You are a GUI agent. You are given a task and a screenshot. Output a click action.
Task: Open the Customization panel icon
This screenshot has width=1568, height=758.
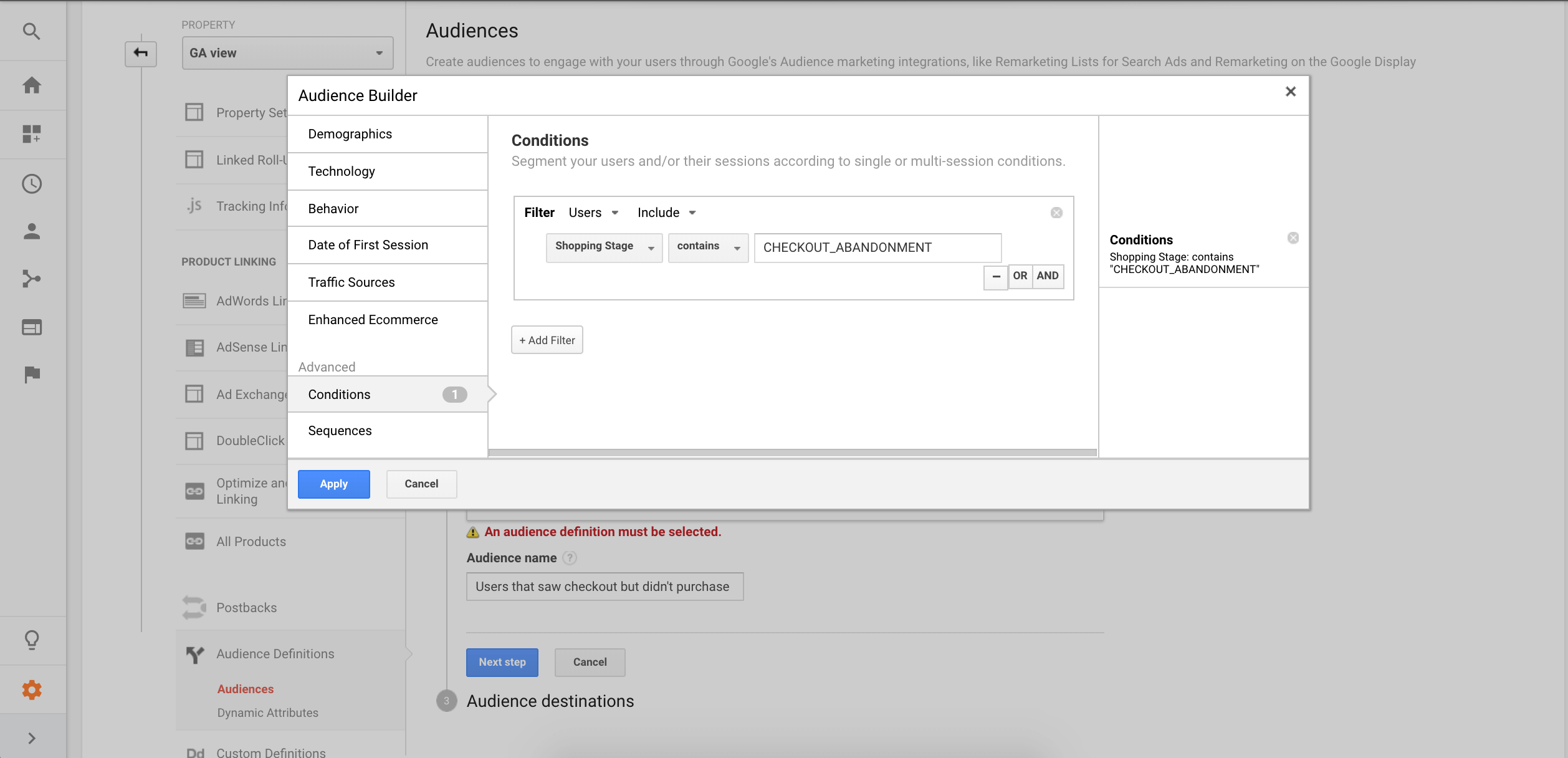31,134
